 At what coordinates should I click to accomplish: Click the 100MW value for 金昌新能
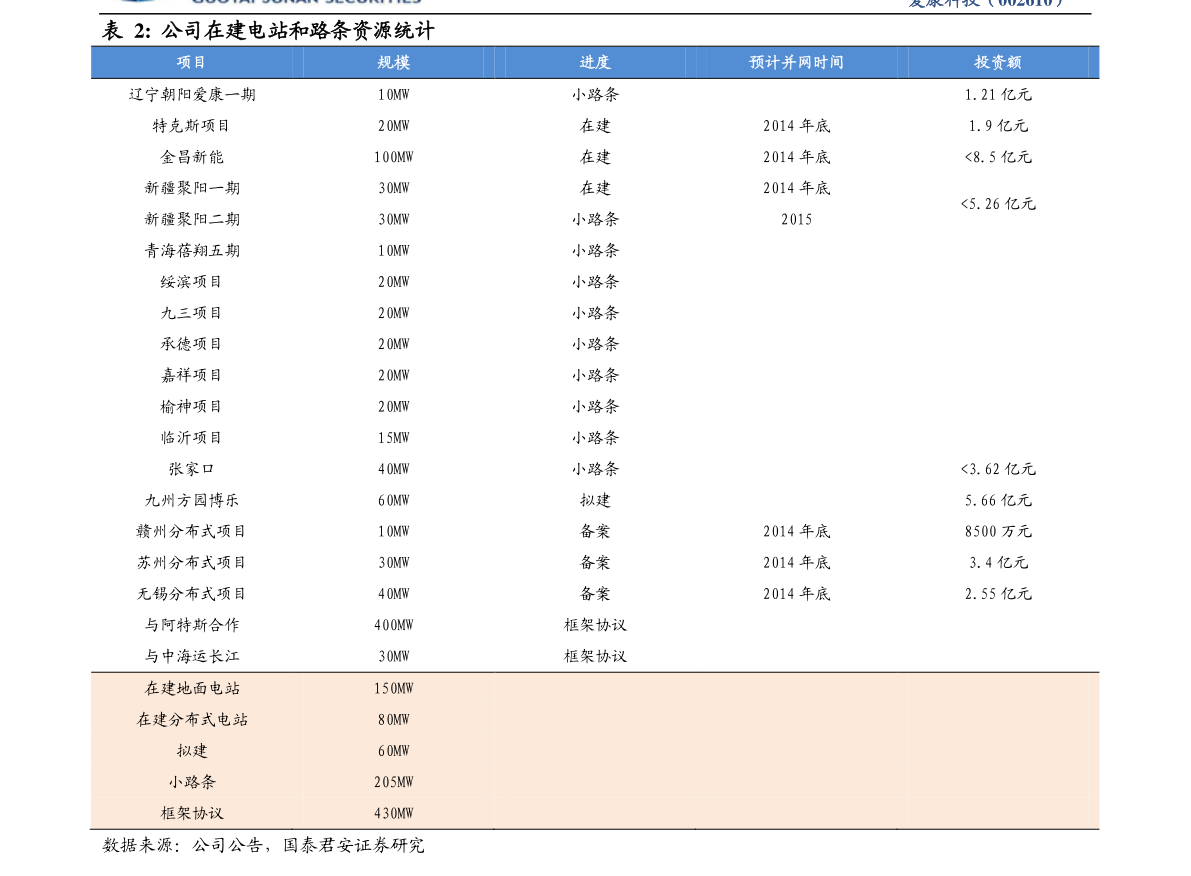(393, 156)
